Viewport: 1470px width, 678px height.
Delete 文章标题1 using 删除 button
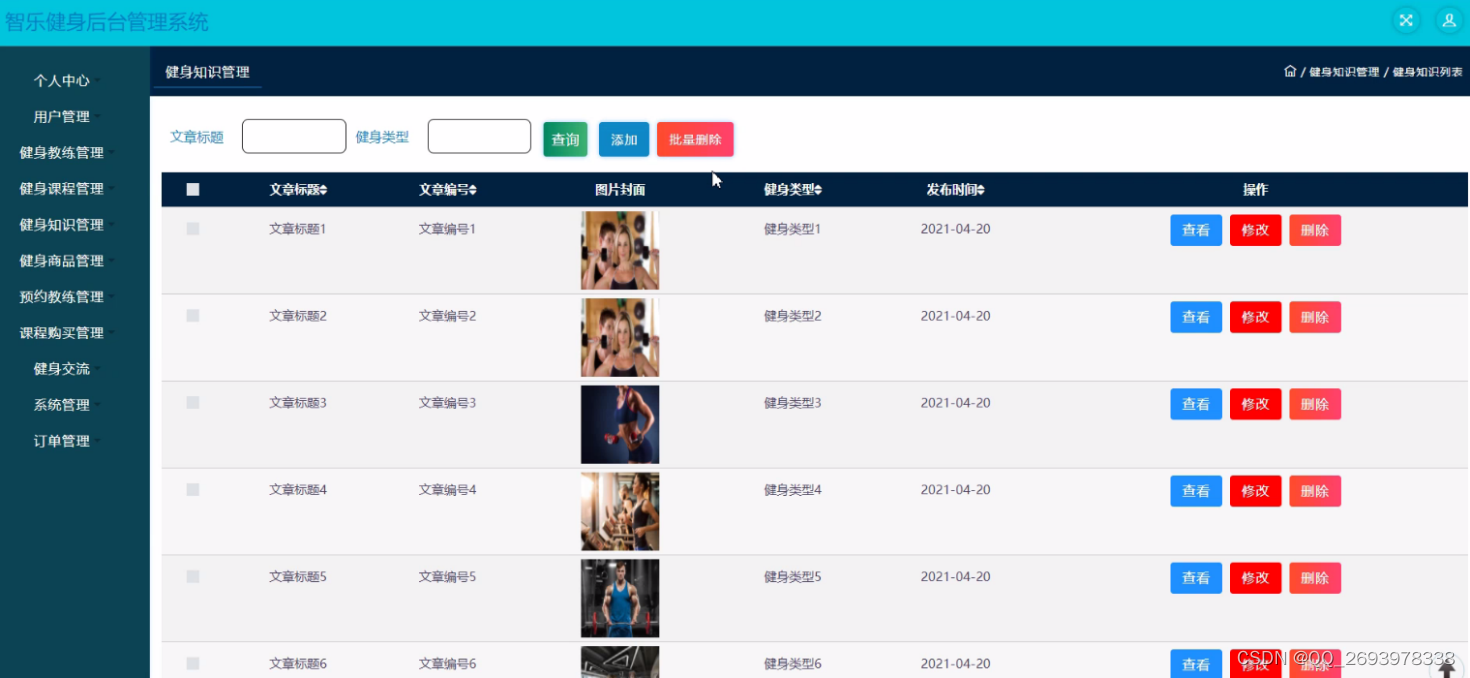click(x=1315, y=230)
